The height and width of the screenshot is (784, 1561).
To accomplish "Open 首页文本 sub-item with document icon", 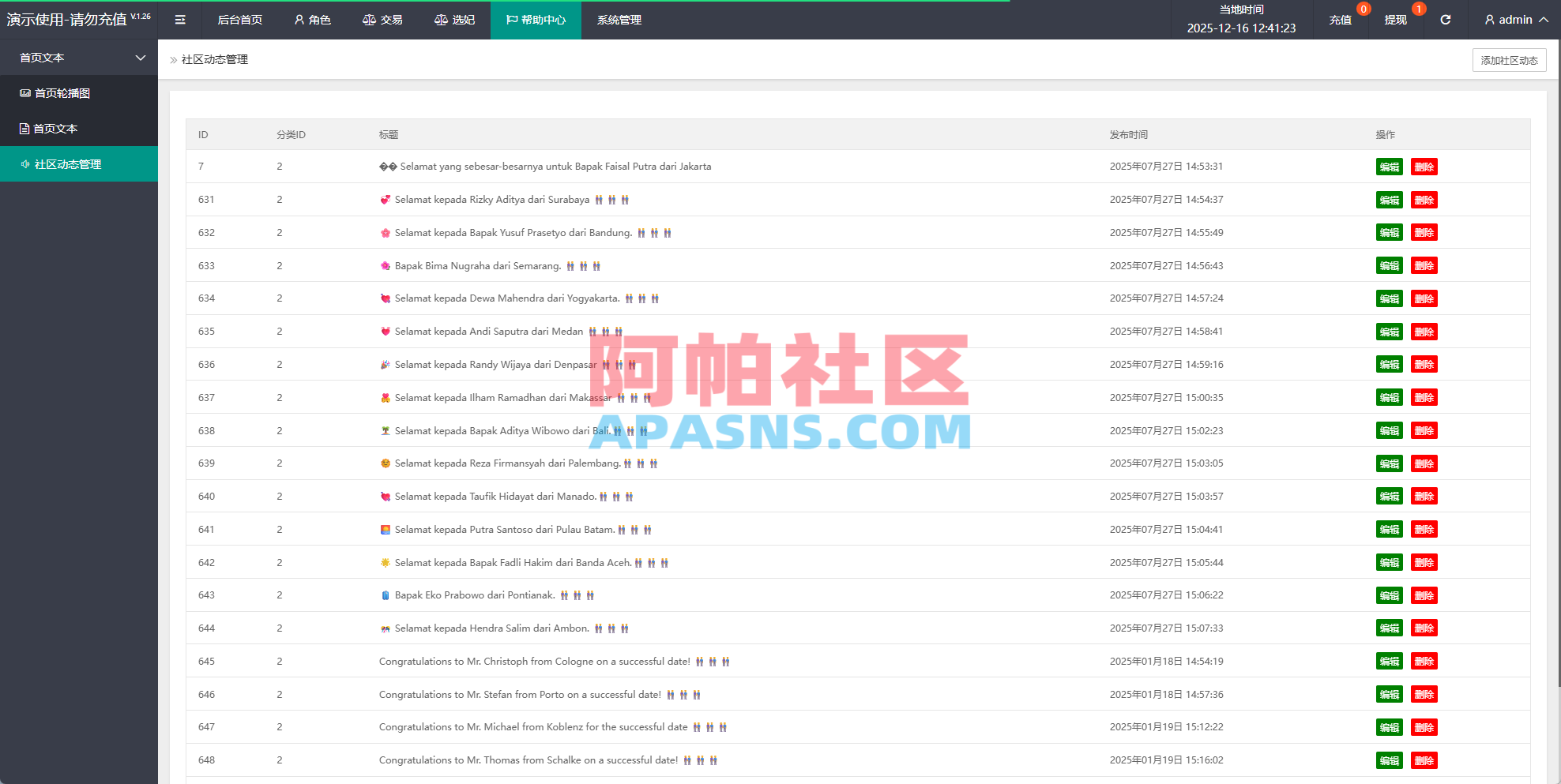I will [x=79, y=129].
